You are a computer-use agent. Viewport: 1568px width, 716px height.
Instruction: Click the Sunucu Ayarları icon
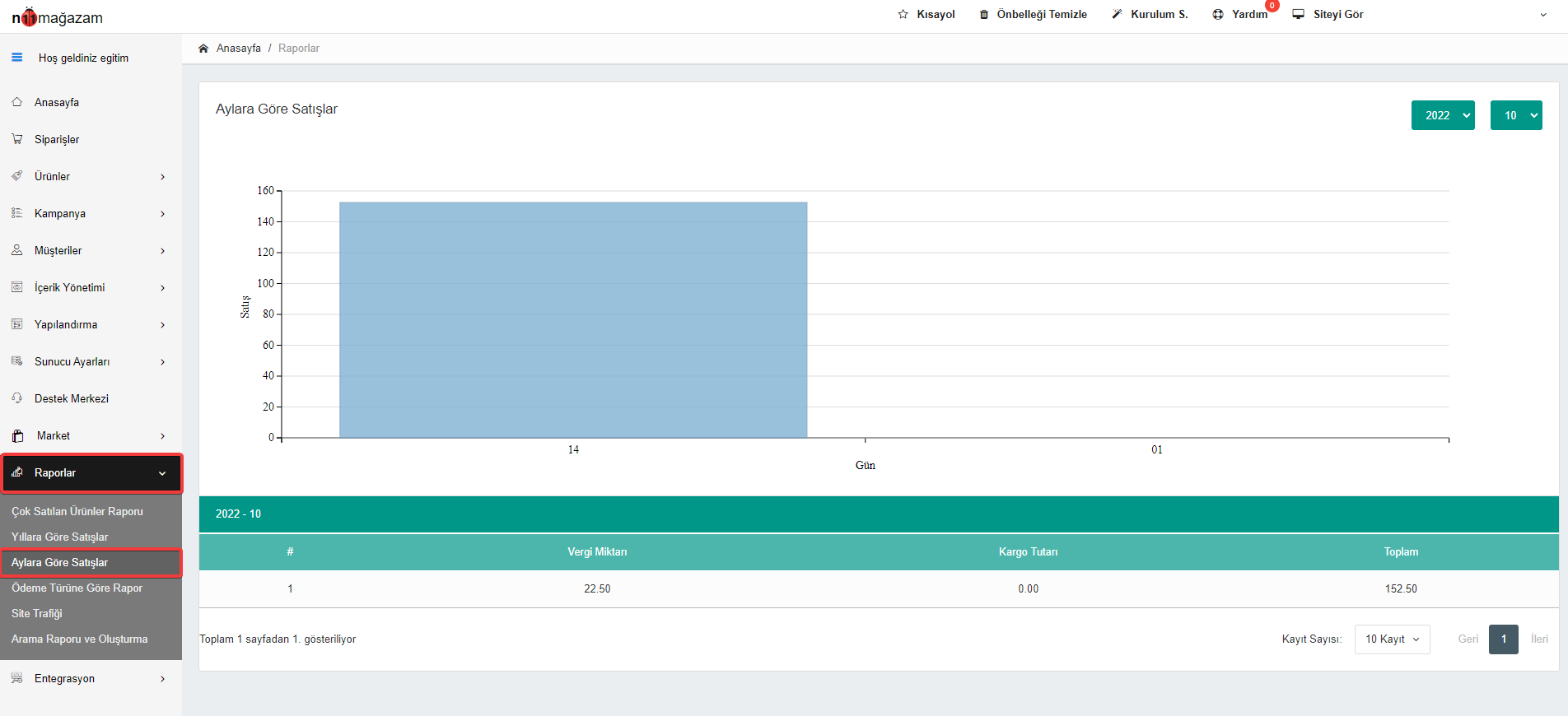[x=16, y=361]
